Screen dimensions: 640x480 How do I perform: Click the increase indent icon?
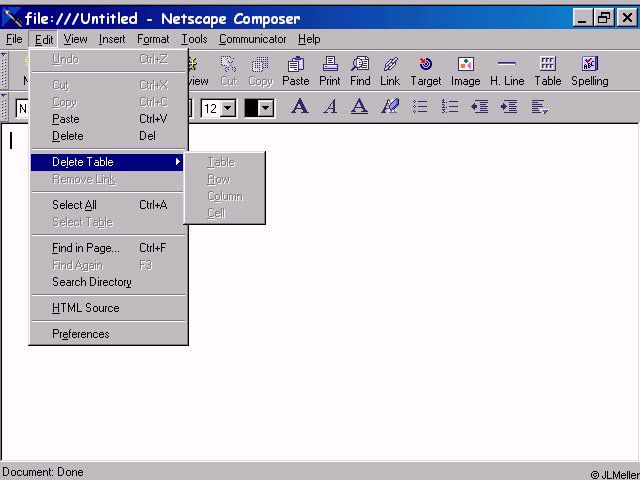[509, 107]
